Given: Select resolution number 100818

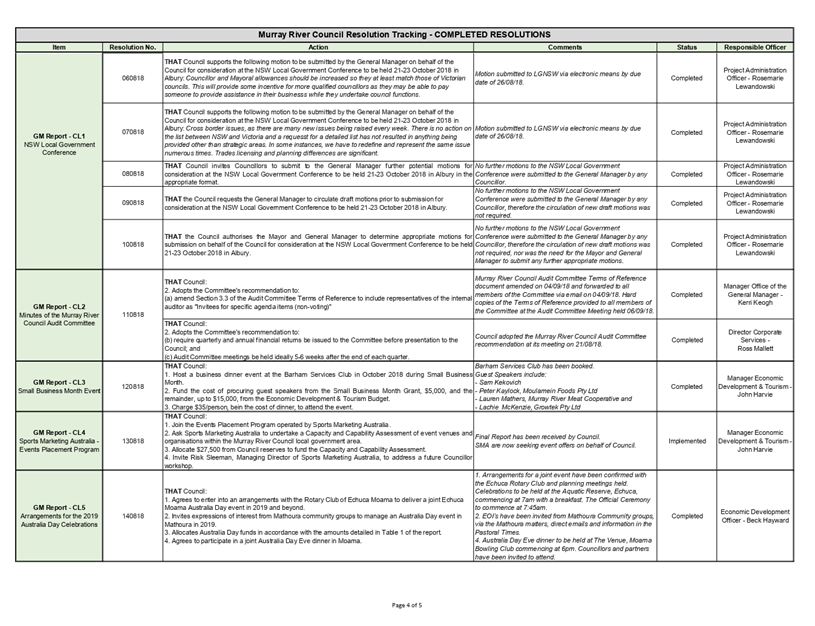Looking at the screenshot, I should (x=133, y=244).
